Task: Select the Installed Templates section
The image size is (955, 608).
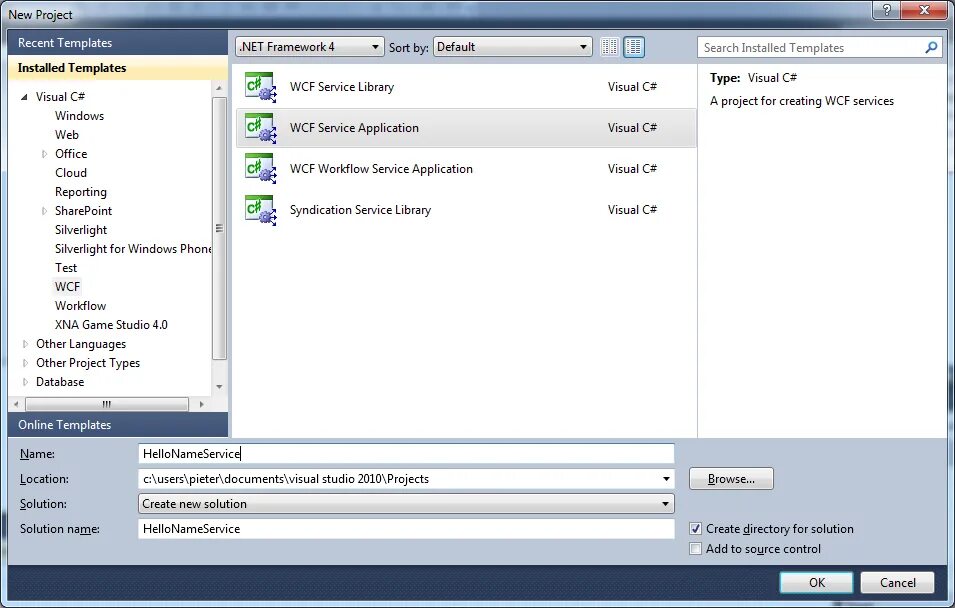Action: 118,68
